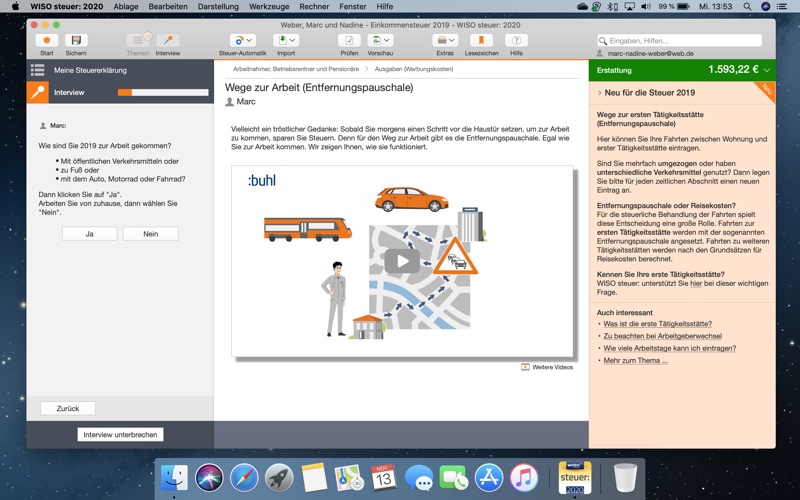This screenshot has height=500, width=800.
Task: Open Messages in the Dock
Action: (419, 478)
